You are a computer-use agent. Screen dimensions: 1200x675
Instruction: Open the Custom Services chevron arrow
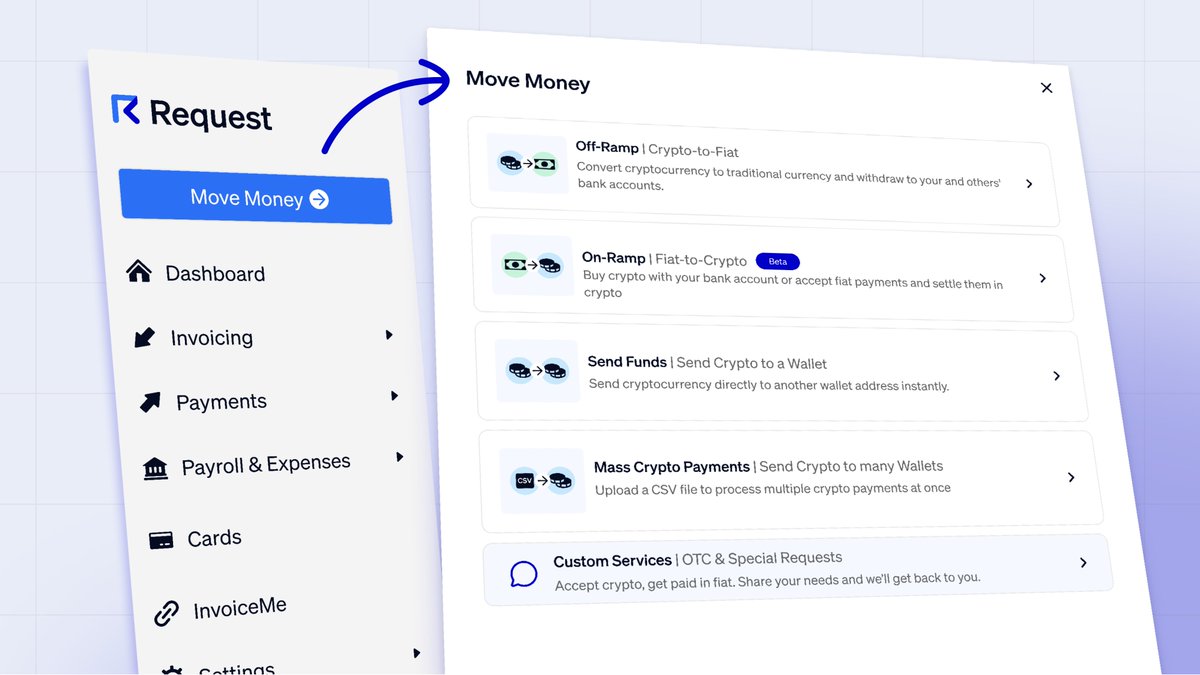1084,563
